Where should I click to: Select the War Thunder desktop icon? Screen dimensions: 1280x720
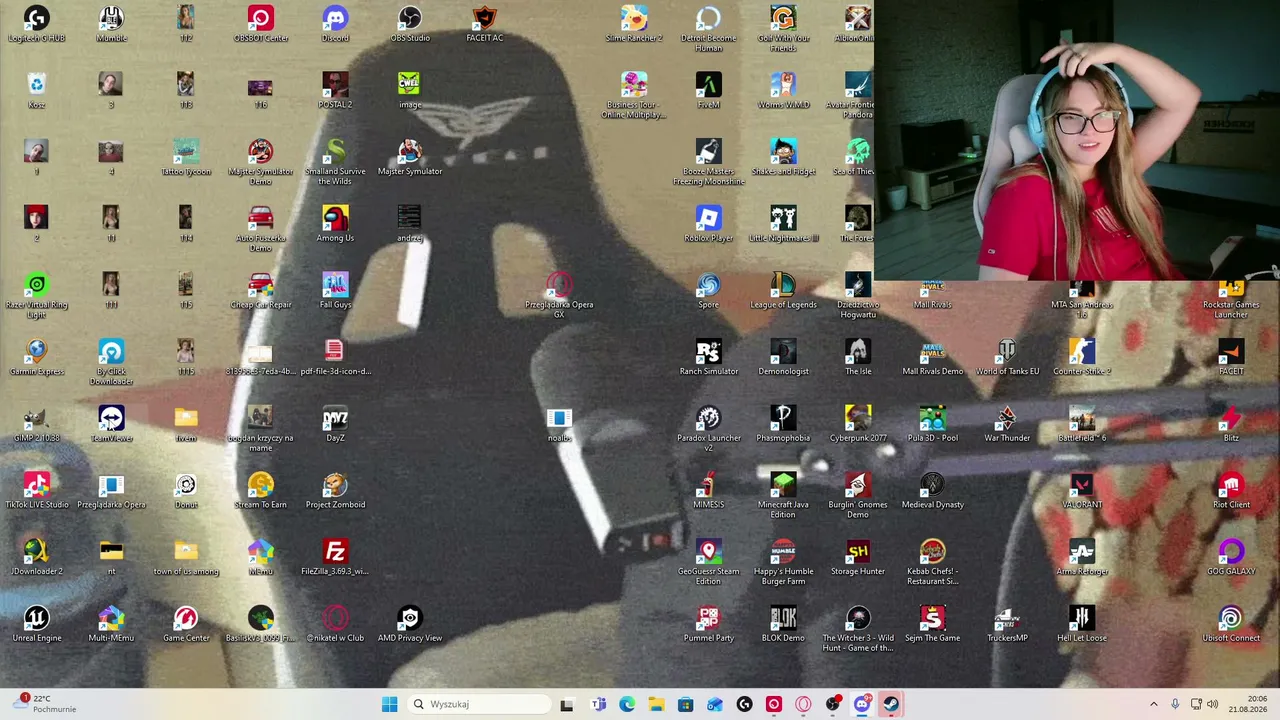tap(1007, 425)
